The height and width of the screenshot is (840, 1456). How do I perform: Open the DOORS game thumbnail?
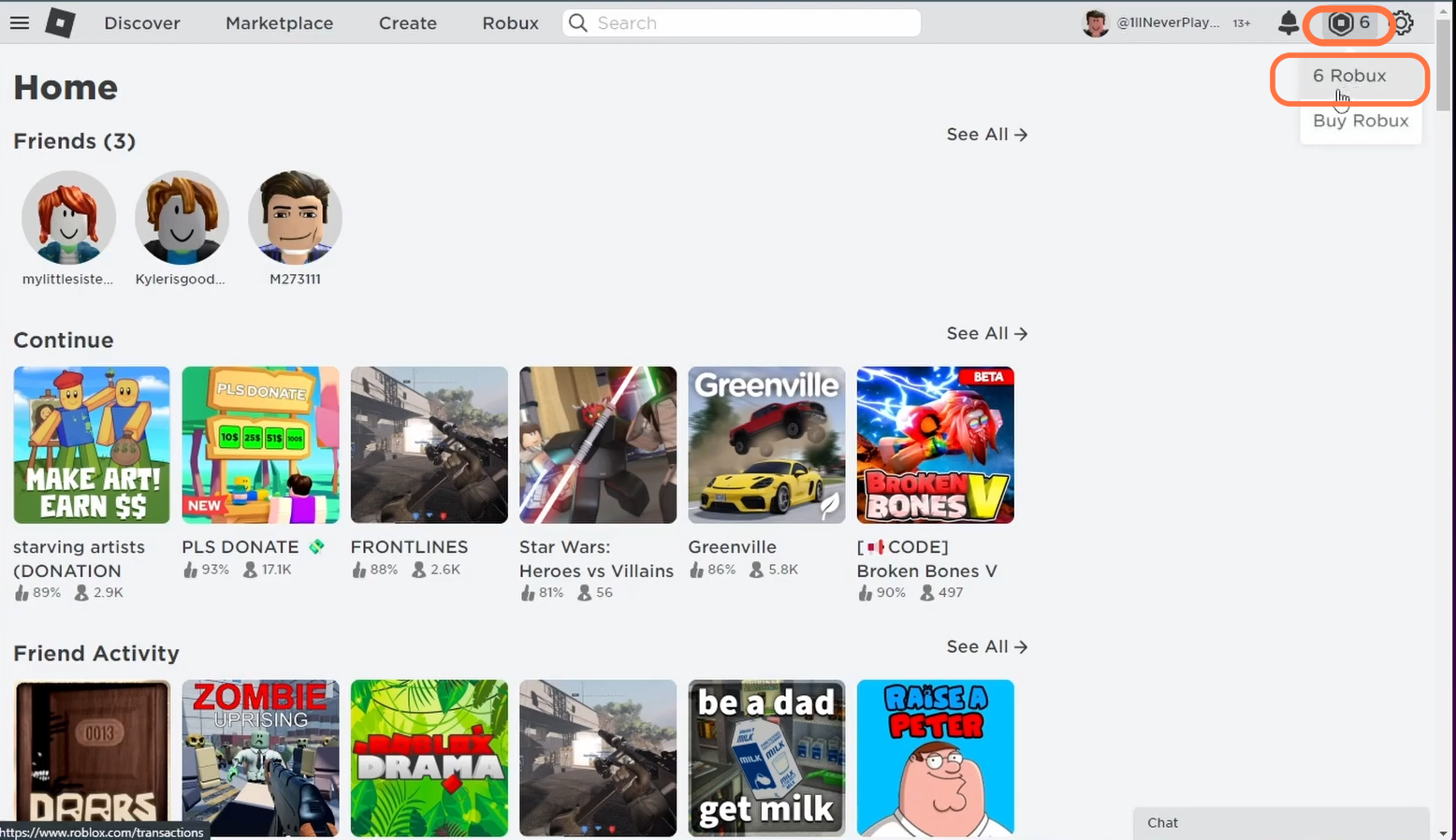point(92,758)
